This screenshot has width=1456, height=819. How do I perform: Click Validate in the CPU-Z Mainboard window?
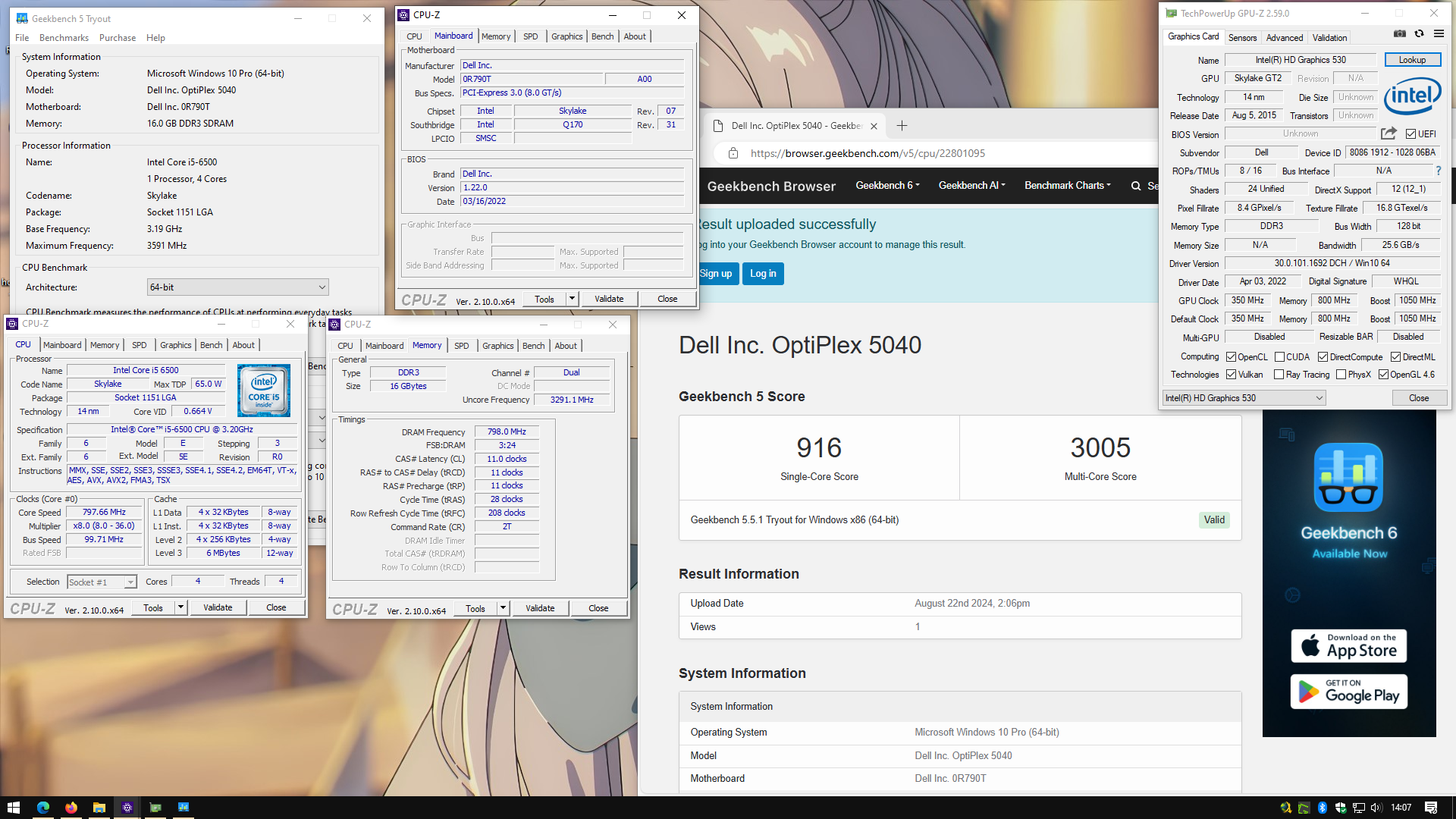click(609, 299)
